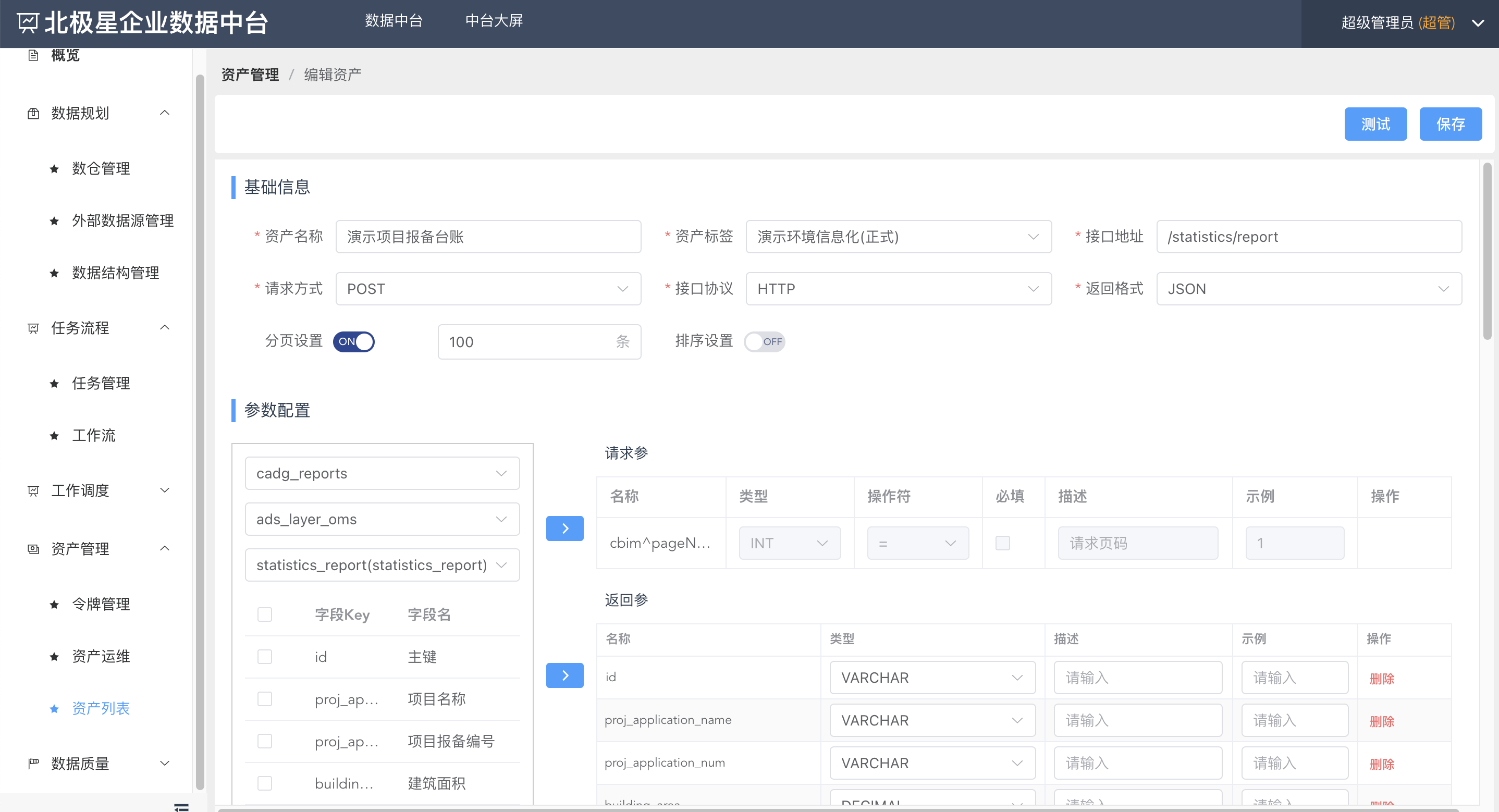Click arrow button to add request parameters
The width and height of the screenshot is (1499, 812).
[564, 528]
